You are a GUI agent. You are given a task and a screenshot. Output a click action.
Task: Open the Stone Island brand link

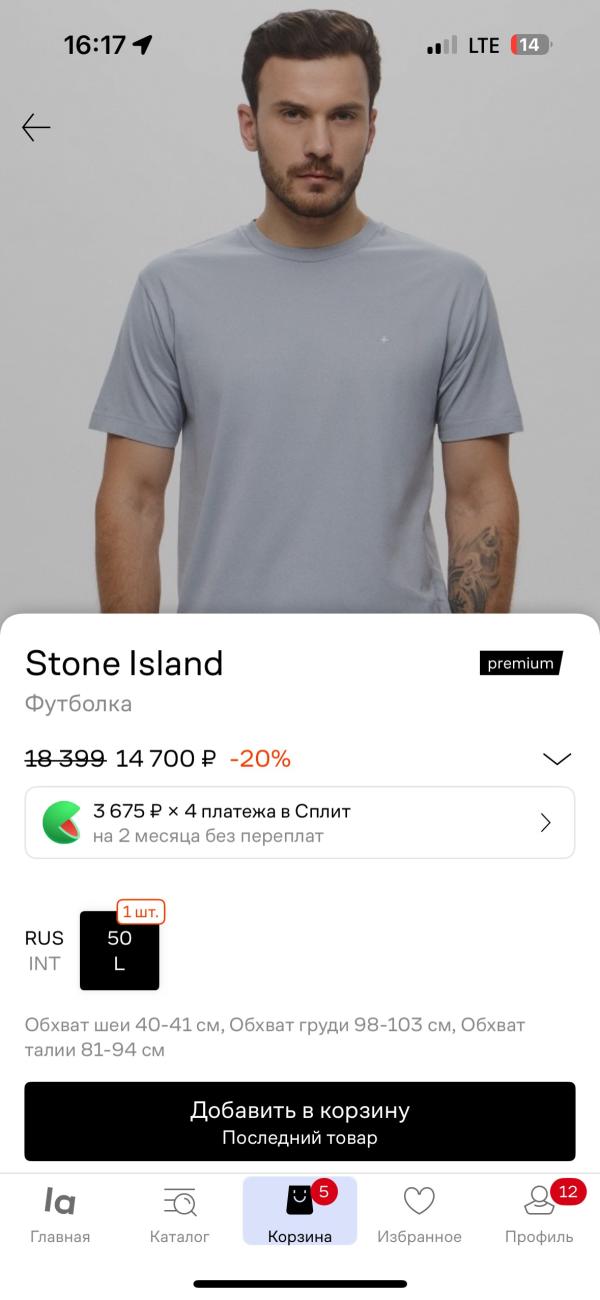click(124, 663)
